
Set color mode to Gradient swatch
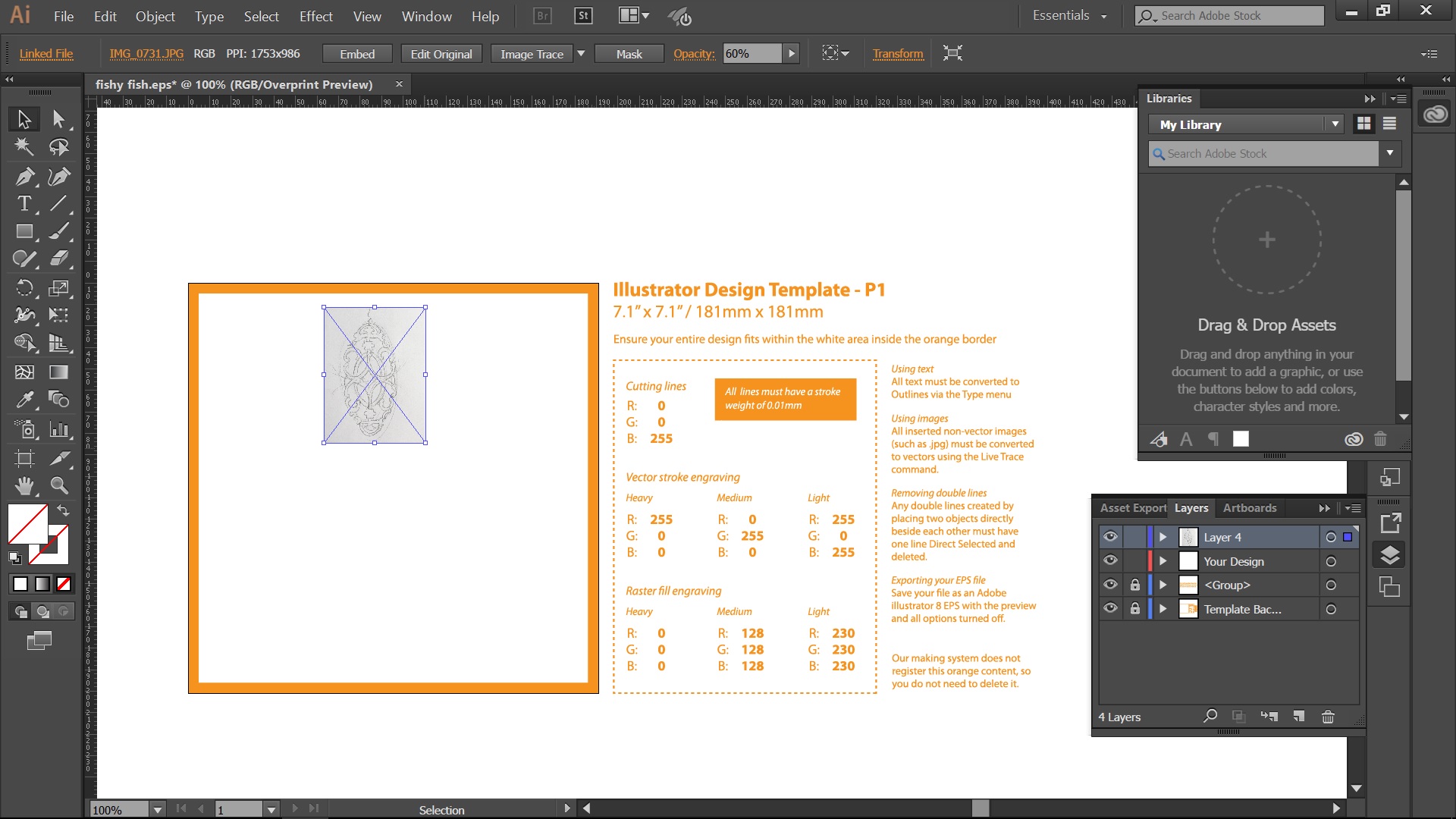[x=42, y=584]
